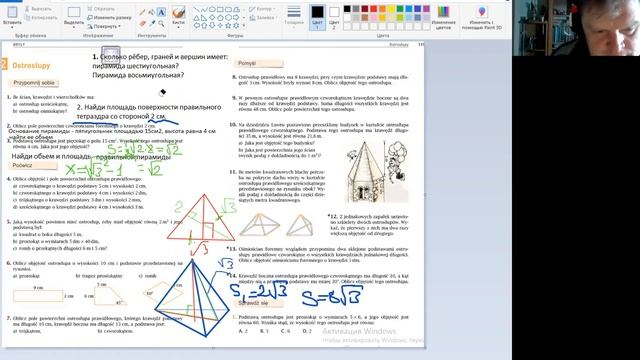Open the Fill (Заливка) dropdown
The height and width of the screenshot is (360, 640).
pyautogui.click(x=263, y=18)
